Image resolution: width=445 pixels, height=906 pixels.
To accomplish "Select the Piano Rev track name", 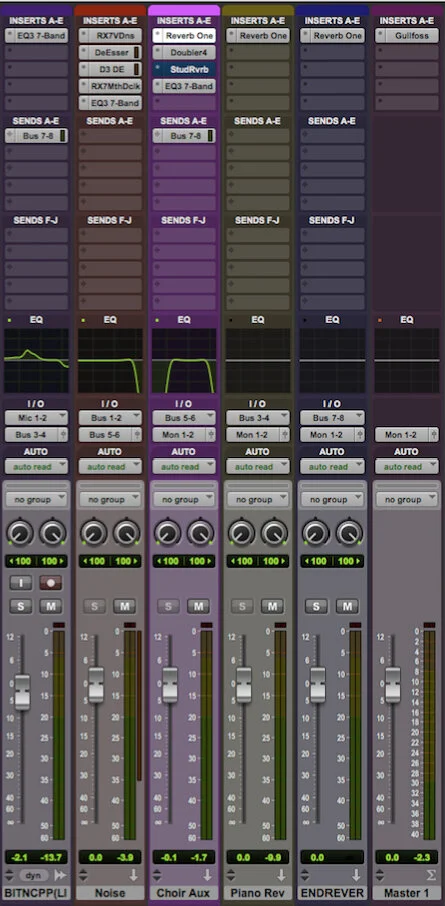I will pyautogui.click(x=258, y=893).
